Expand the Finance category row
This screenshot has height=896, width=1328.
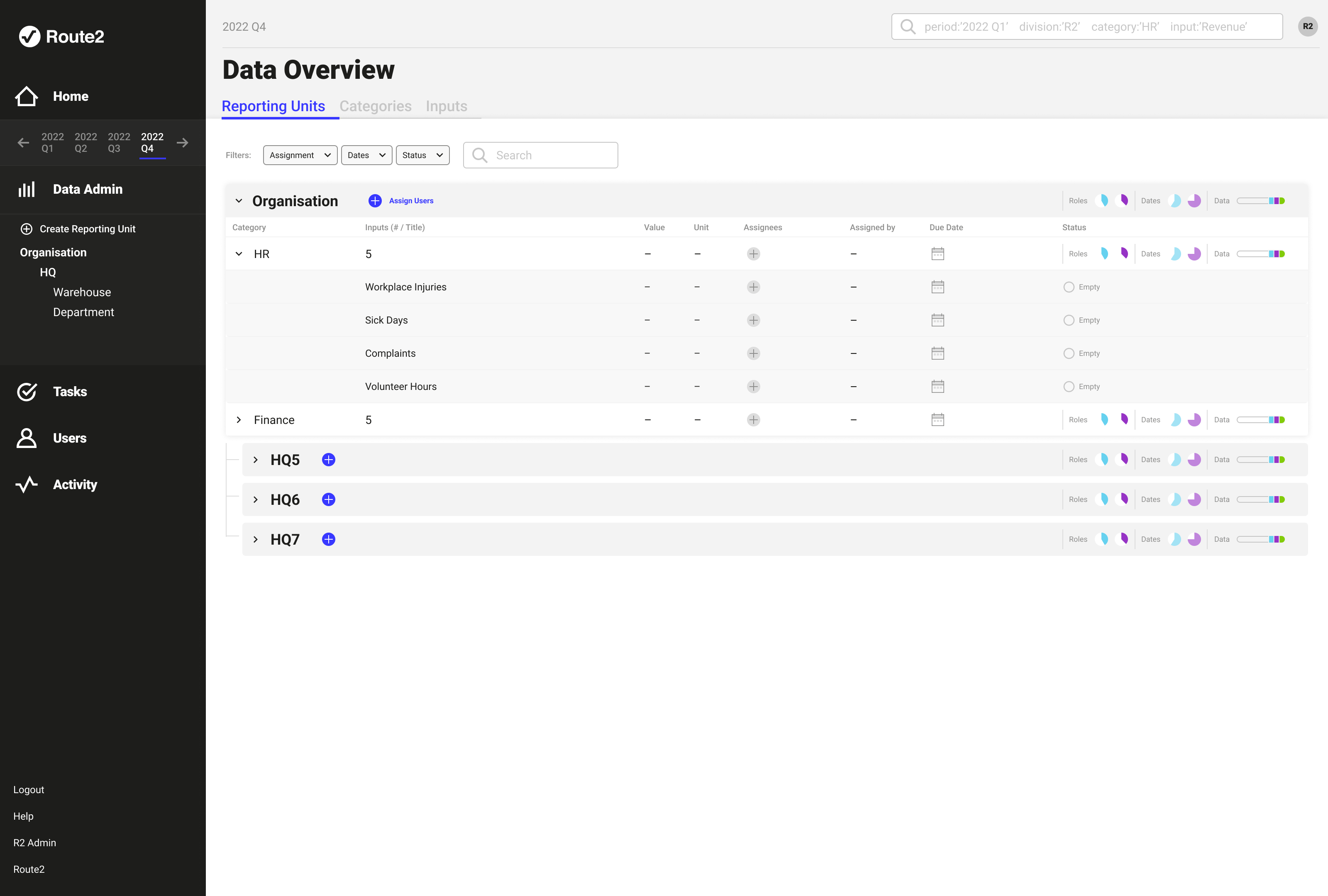point(239,420)
